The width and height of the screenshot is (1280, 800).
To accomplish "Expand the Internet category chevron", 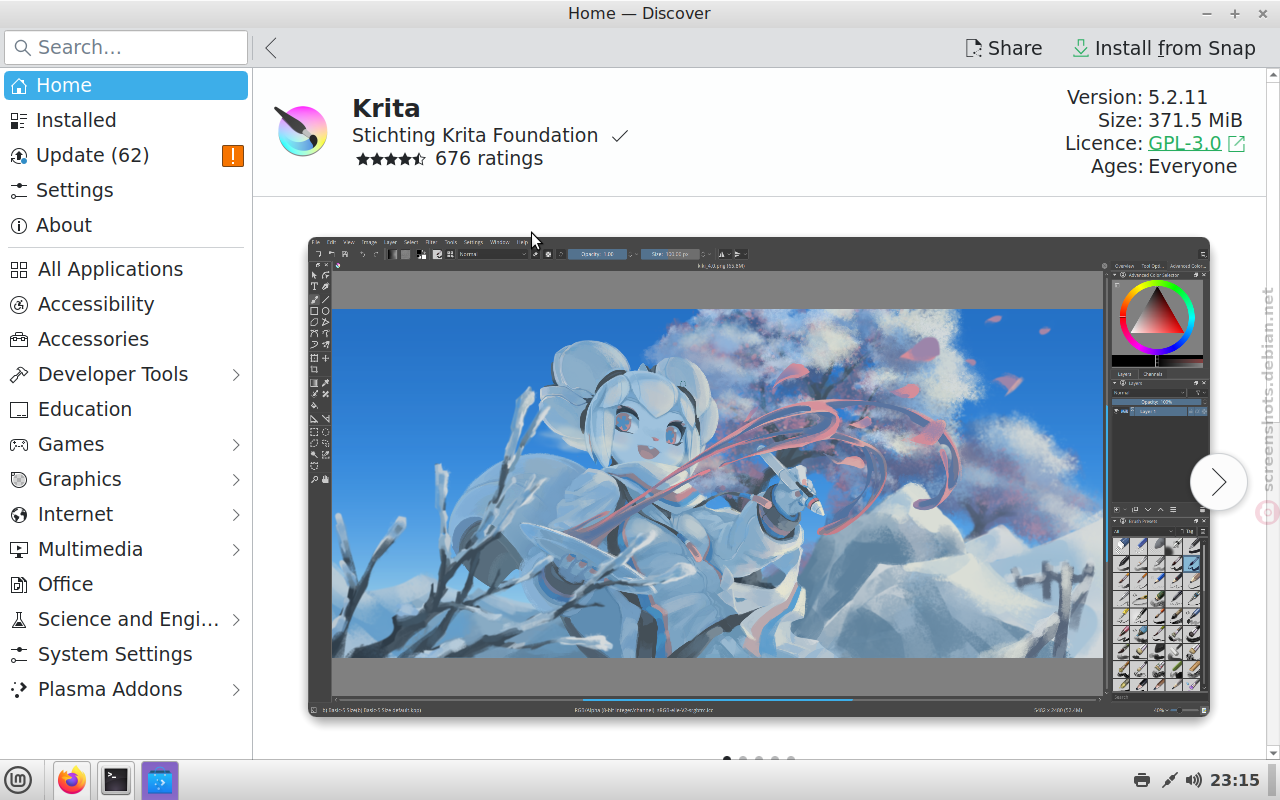I will pyautogui.click(x=236, y=514).
